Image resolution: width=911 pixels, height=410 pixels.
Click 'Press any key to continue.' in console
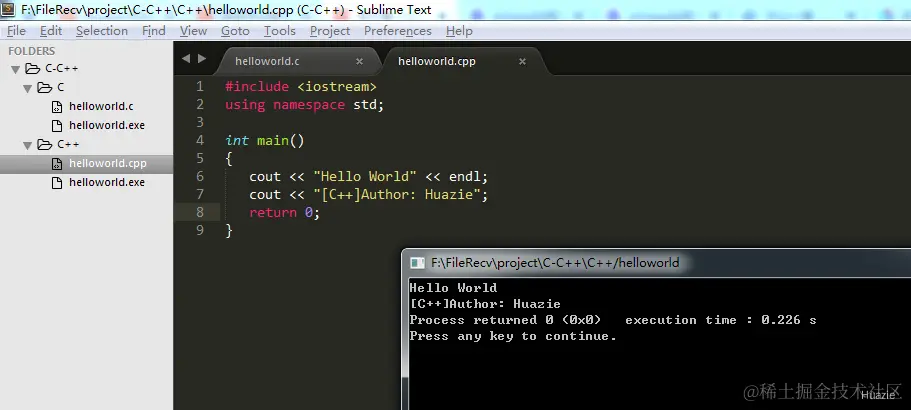pyautogui.click(x=513, y=336)
